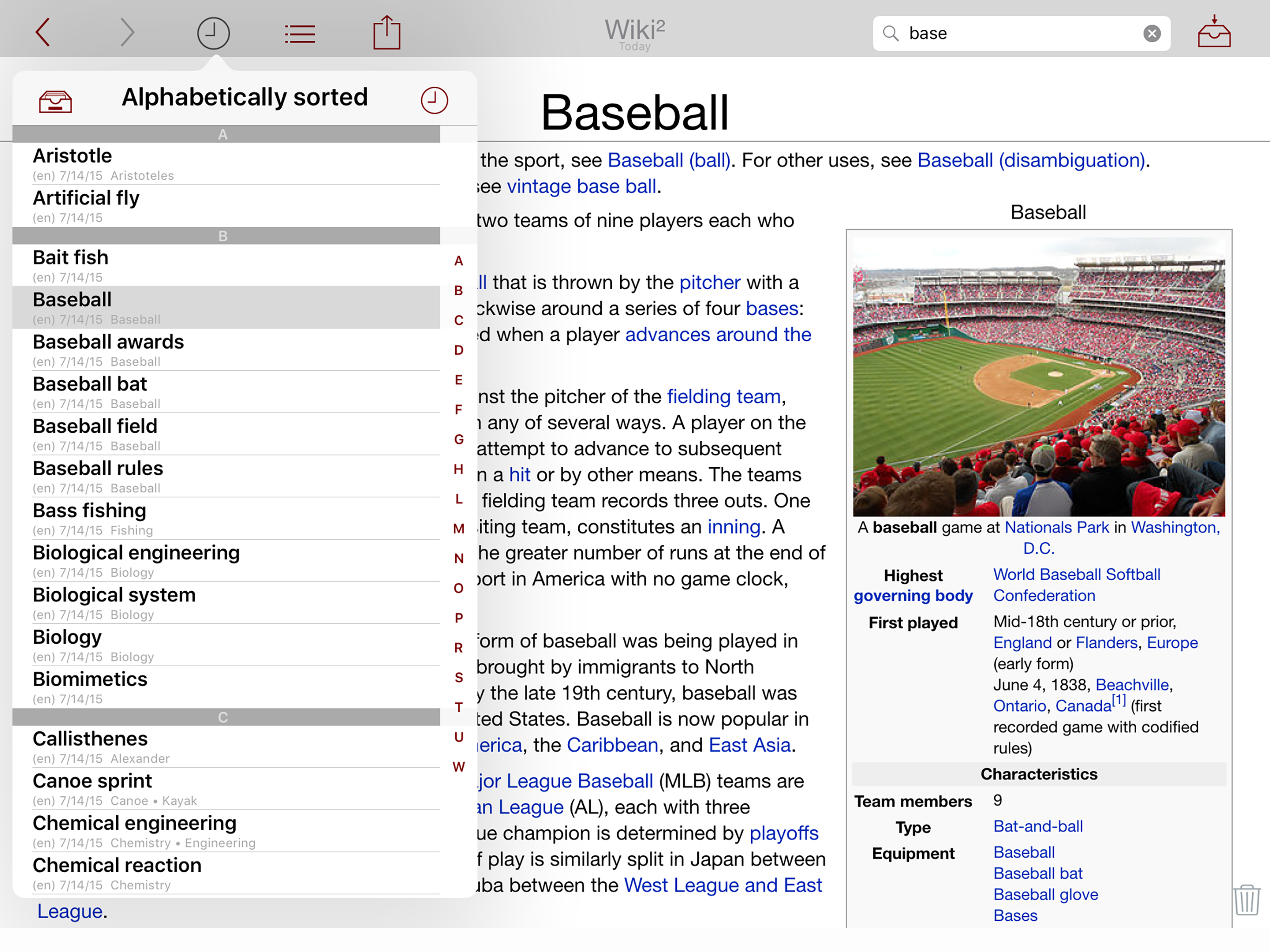Switch popover to saved articles tray icon
The image size is (1270, 952).
[x=55, y=101]
